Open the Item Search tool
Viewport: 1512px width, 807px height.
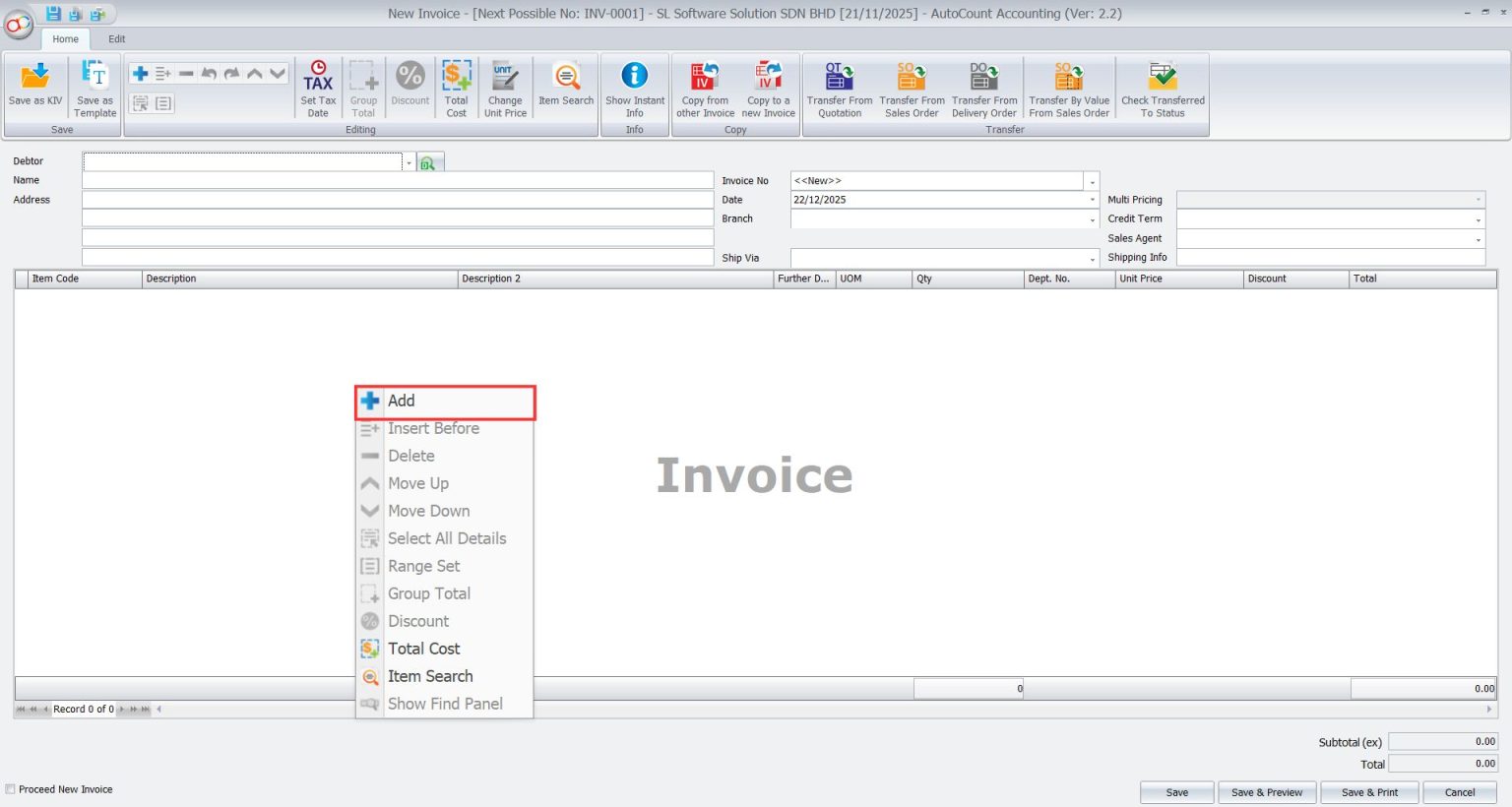565,87
